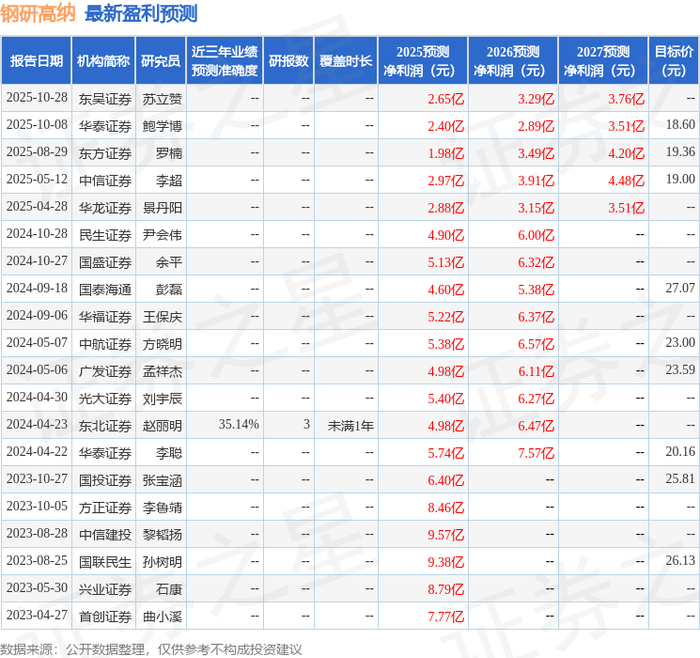Click the 目标价 column header
The width and height of the screenshot is (700, 658).
674,61
